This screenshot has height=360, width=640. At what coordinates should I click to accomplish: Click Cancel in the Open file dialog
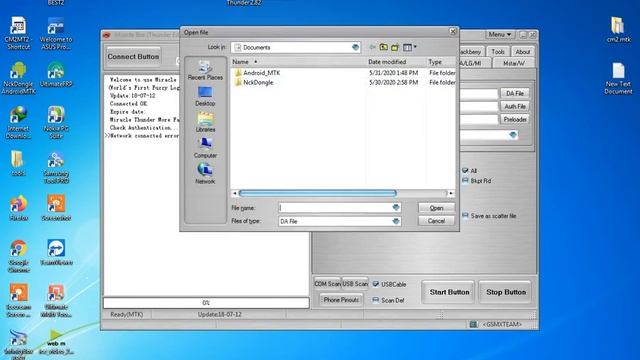436,221
